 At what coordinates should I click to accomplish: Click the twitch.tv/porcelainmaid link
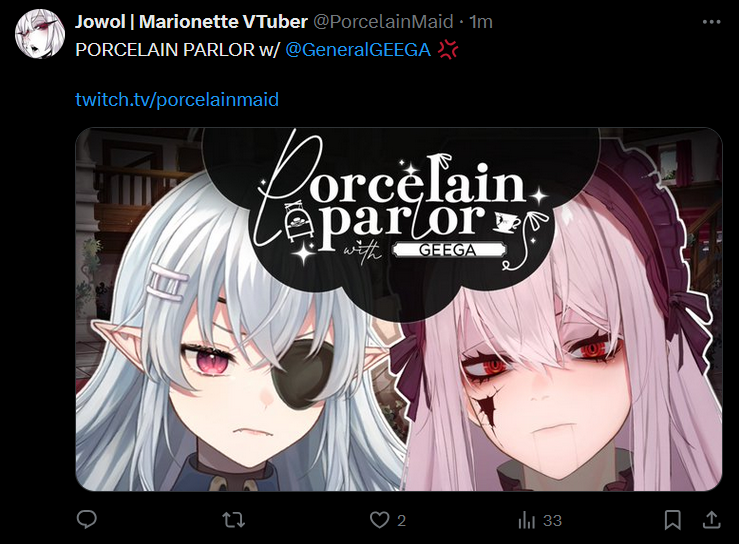(x=177, y=99)
